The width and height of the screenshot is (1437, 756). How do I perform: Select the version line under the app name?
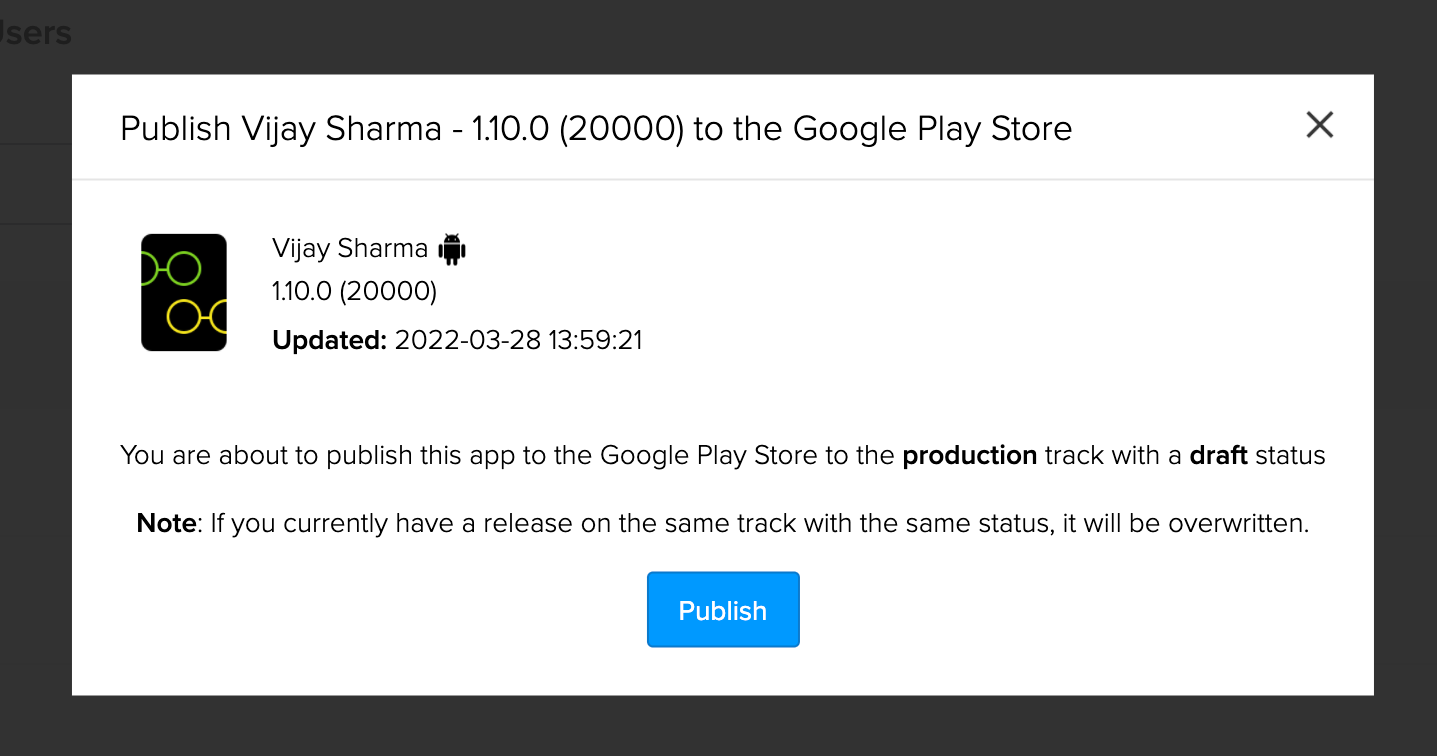(x=354, y=291)
